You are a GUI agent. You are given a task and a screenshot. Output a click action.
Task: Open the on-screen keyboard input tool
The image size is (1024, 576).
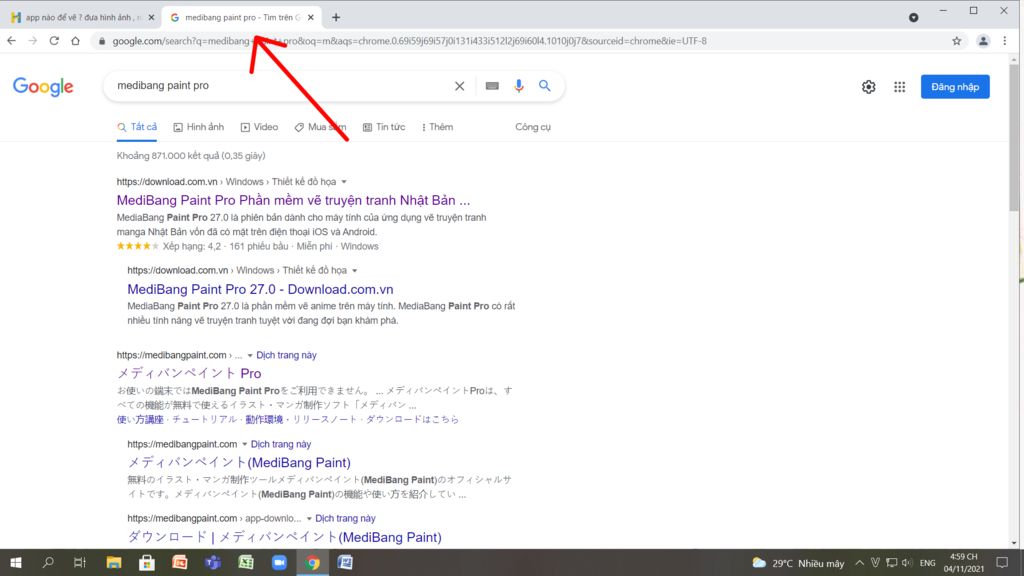point(492,86)
